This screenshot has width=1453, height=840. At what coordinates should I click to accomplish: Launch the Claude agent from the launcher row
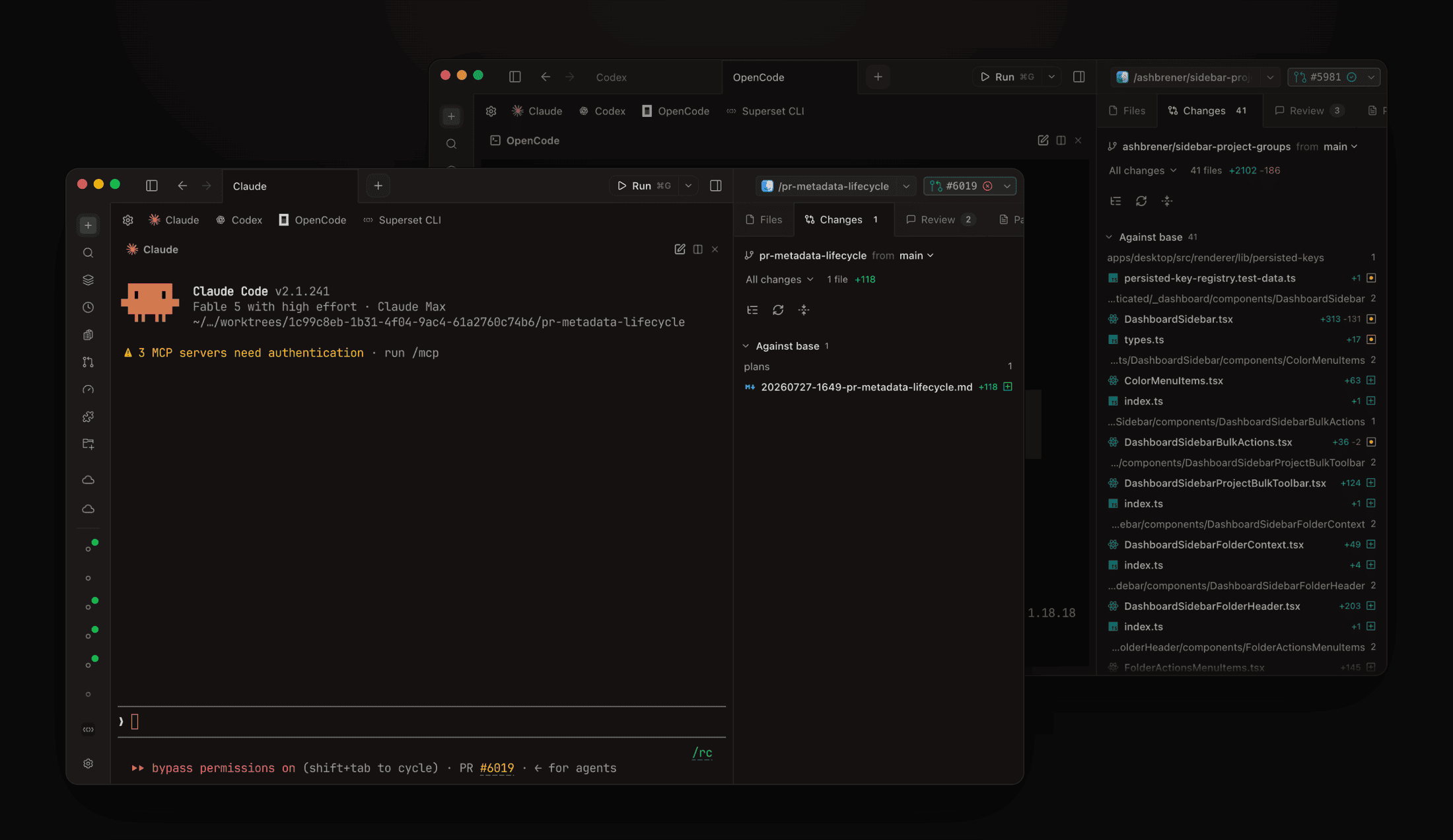tap(174, 220)
